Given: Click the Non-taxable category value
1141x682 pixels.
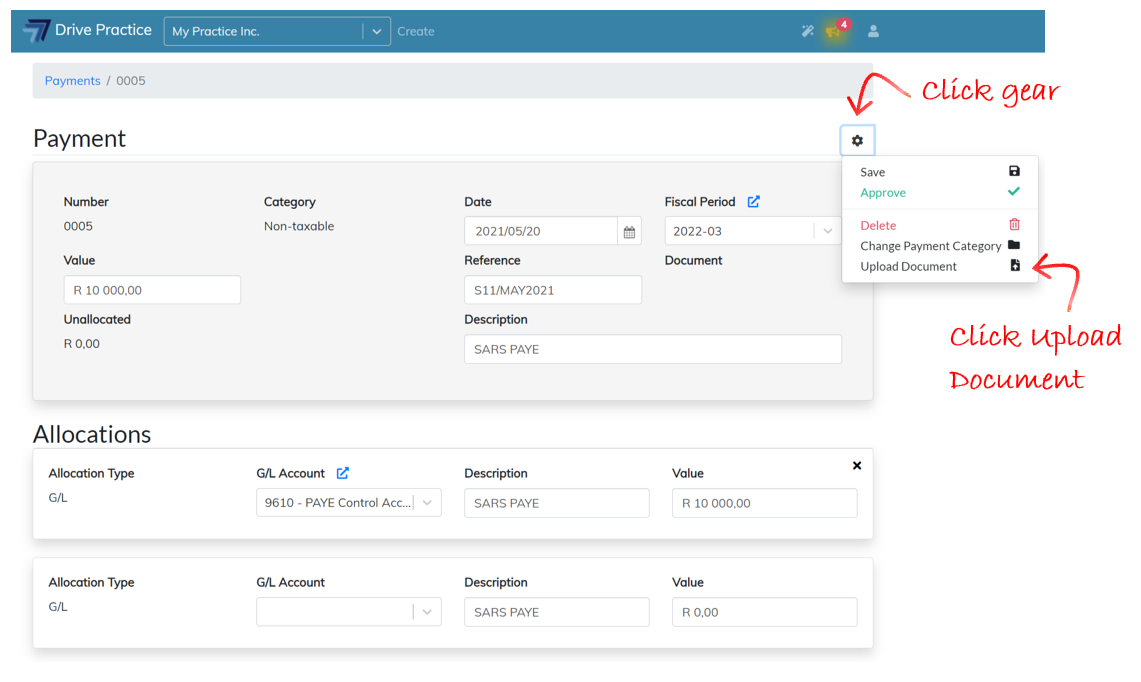Looking at the screenshot, I should (299, 226).
